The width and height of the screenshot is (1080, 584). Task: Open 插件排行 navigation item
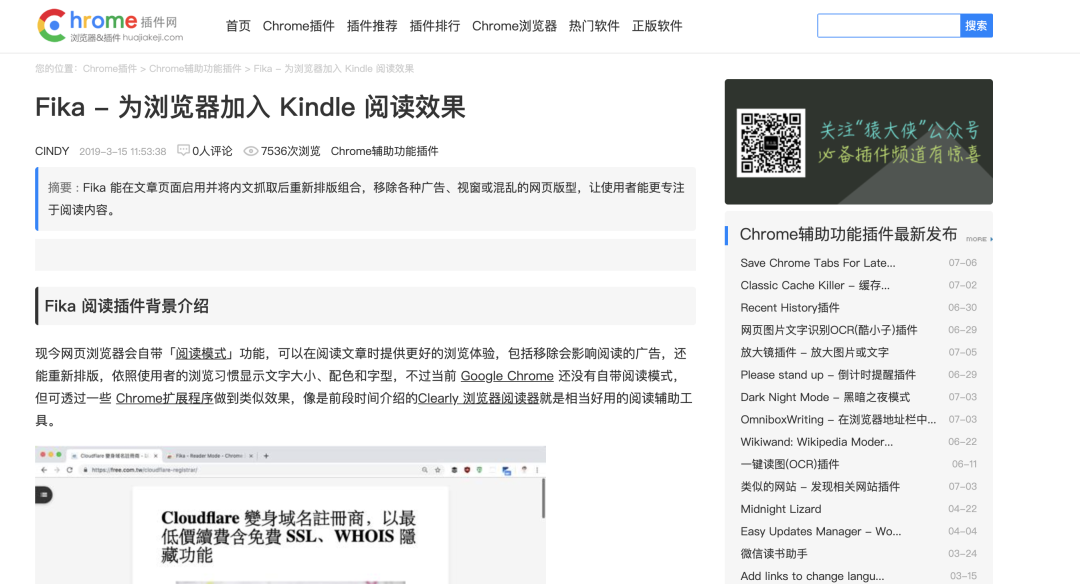pos(435,26)
